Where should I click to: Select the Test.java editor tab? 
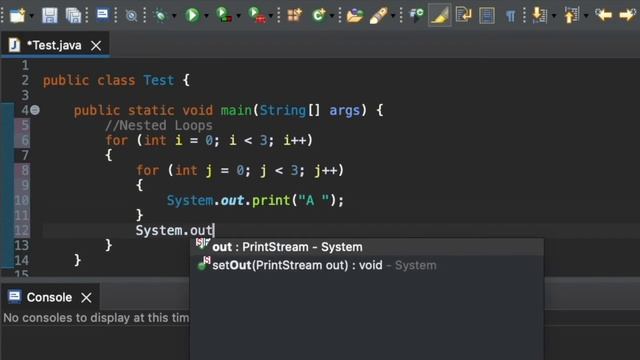click(55, 45)
